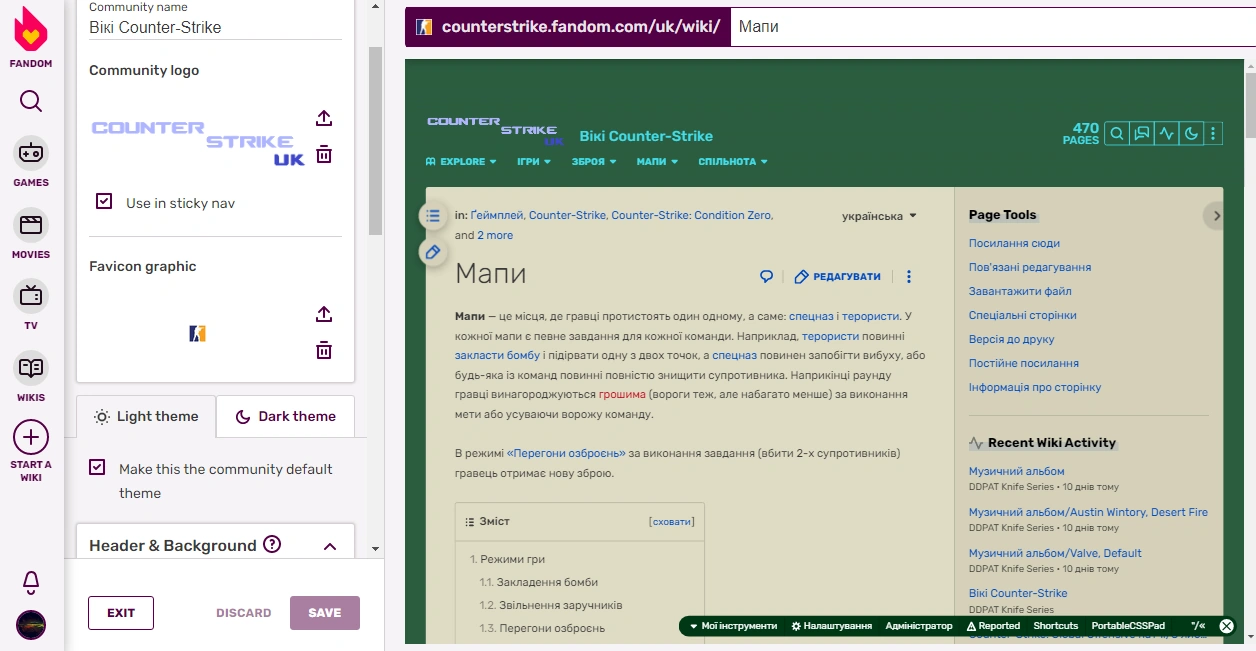Click the Community name input field

(215, 27)
